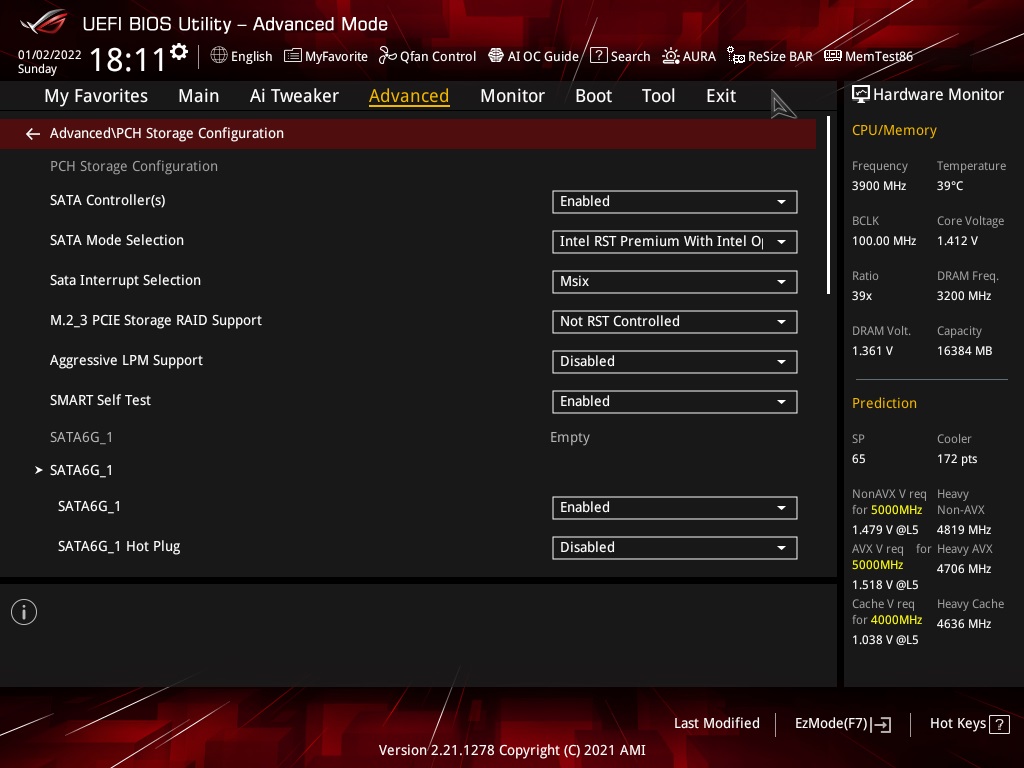
Task: Open the Sata Interrupt Selection dropdown
Action: pos(674,282)
